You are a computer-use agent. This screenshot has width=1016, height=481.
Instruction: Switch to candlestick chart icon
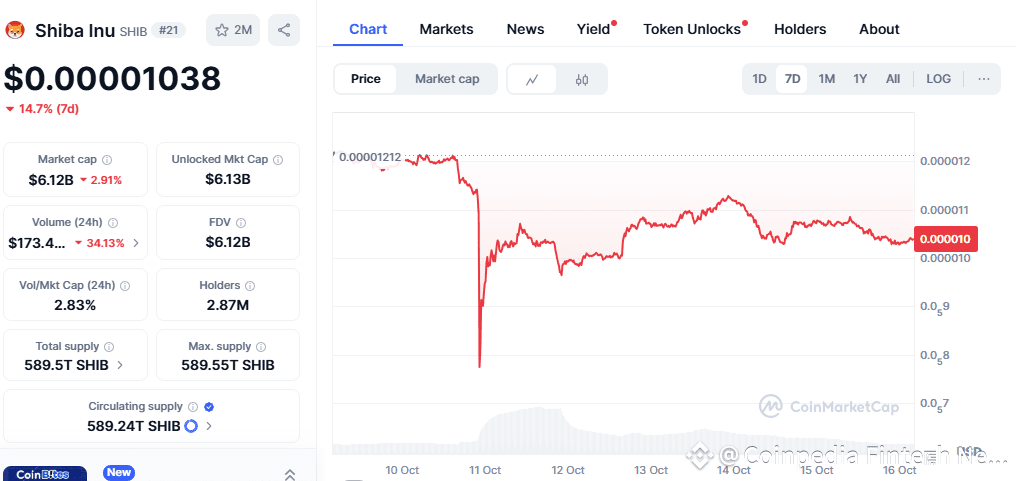(x=582, y=79)
